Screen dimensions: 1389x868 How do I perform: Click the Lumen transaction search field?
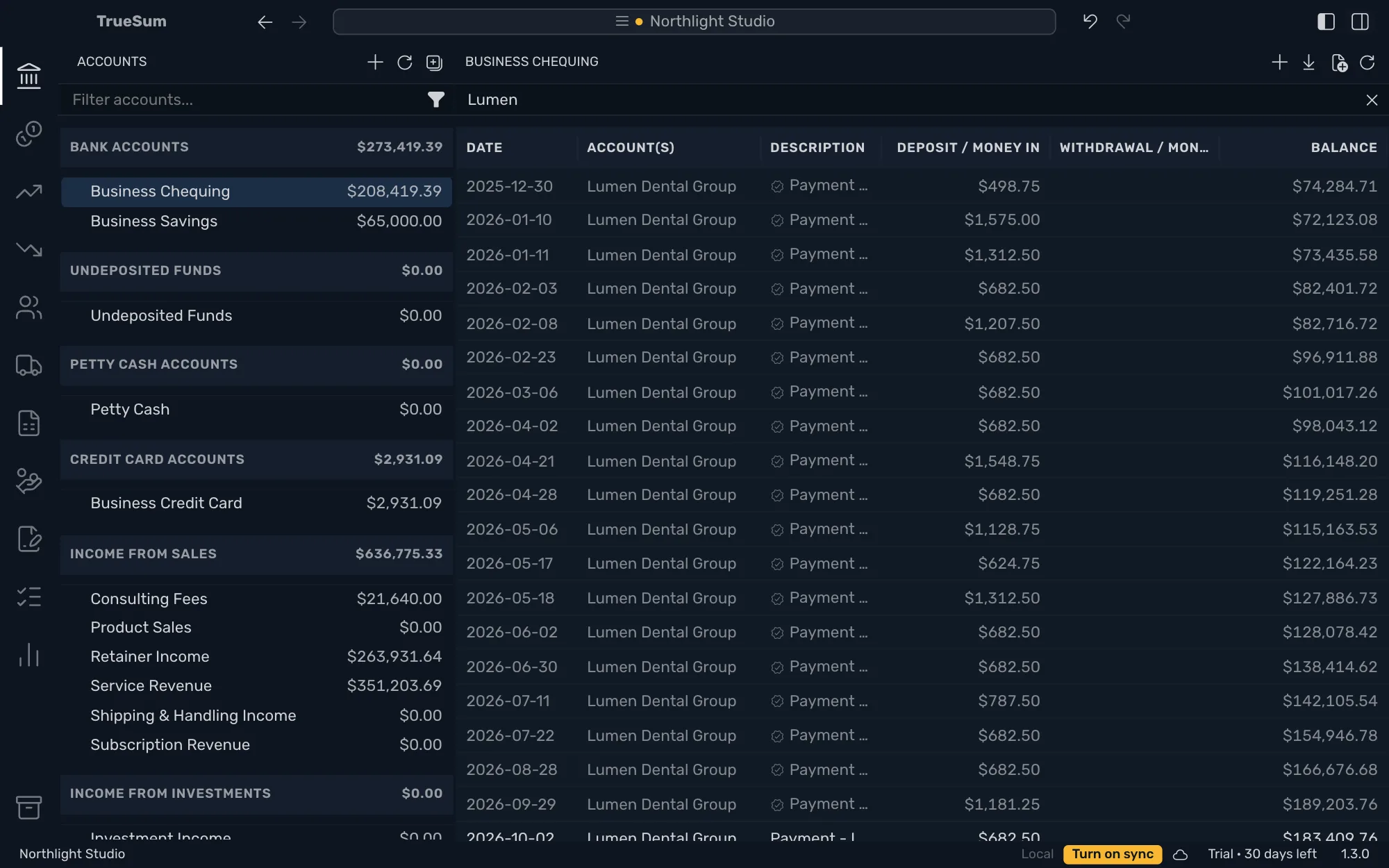pos(910,100)
